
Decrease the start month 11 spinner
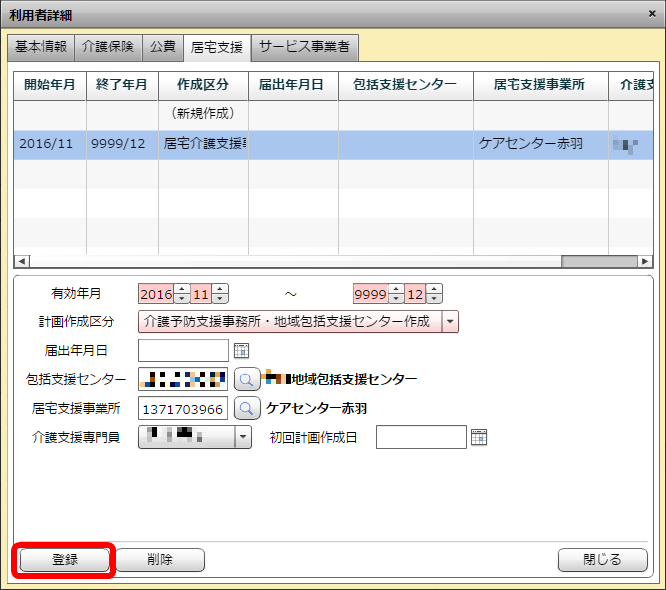[x=220, y=299]
